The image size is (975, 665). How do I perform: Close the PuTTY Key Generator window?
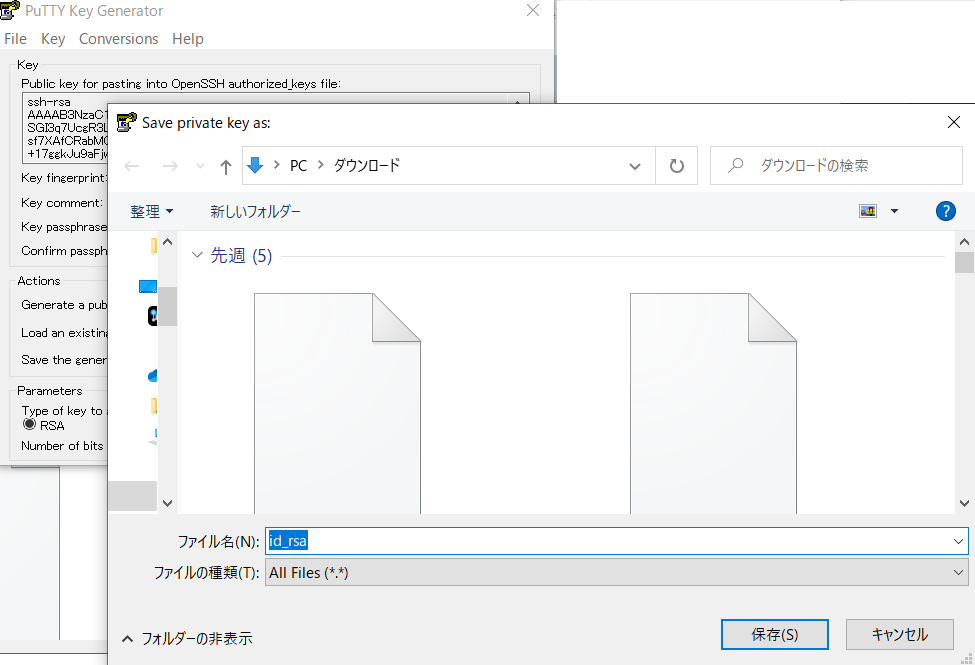click(533, 11)
